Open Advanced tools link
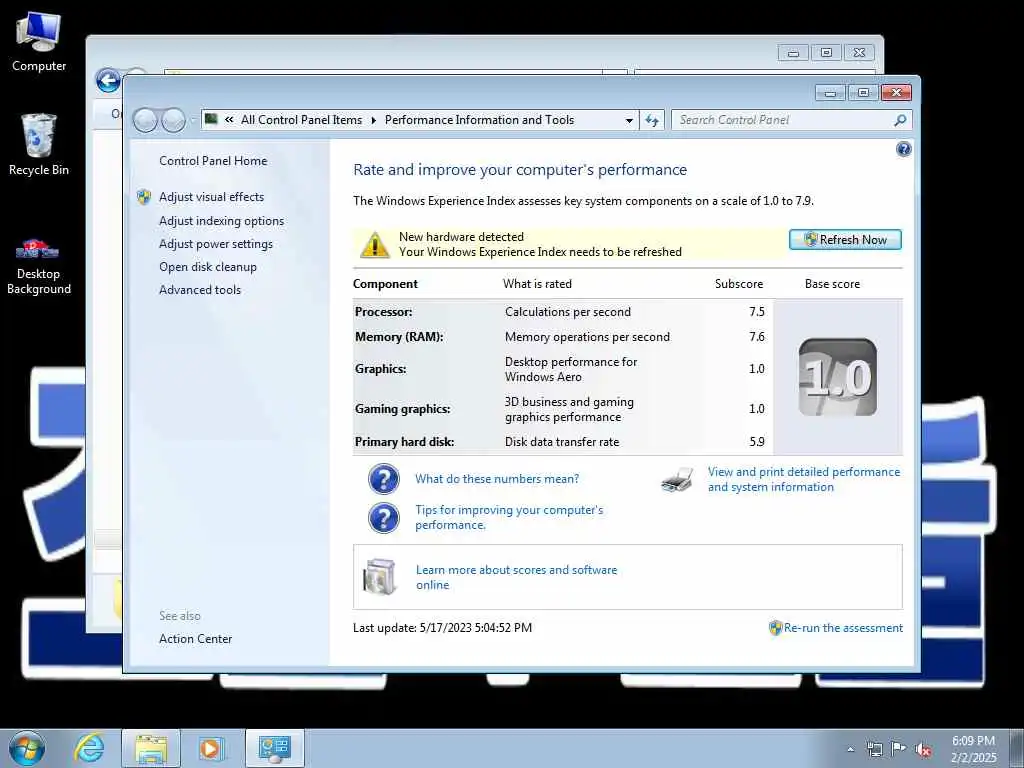The image size is (1024, 768). (x=200, y=289)
